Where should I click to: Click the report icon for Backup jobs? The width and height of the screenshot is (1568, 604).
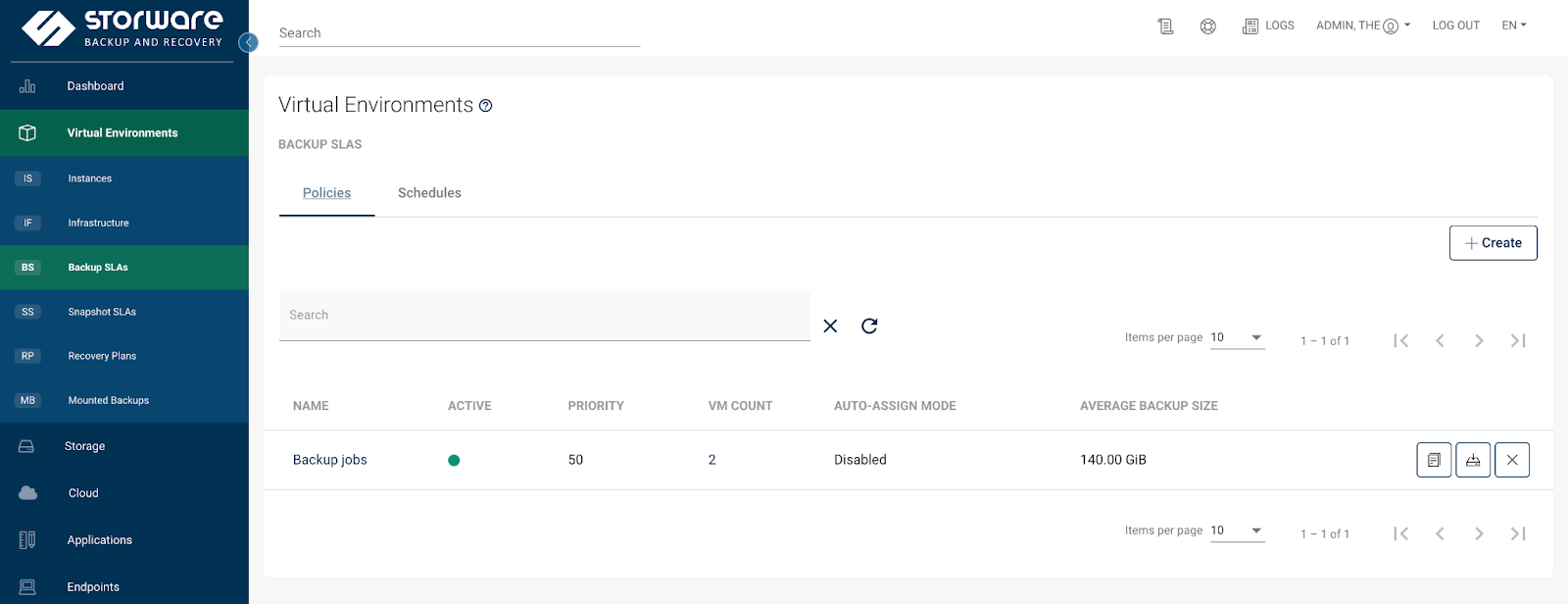point(1434,460)
